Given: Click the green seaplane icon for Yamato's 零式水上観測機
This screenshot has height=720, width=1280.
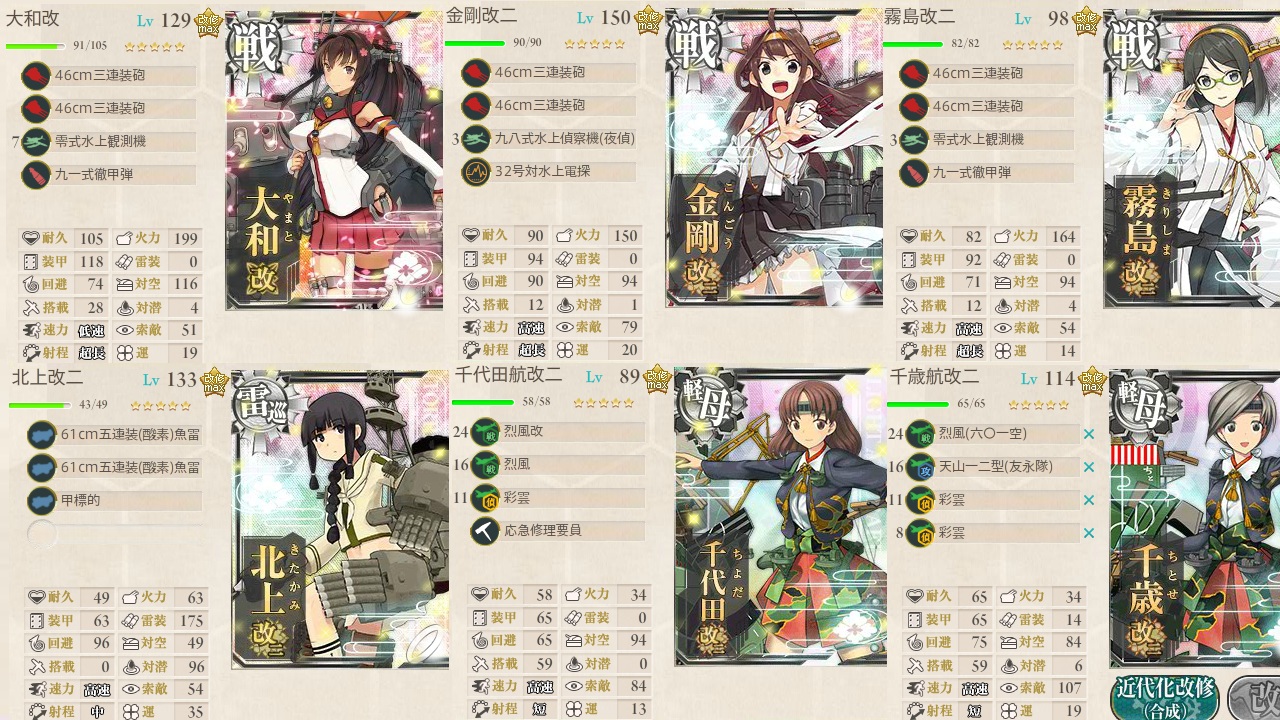Looking at the screenshot, I should tap(35, 141).
